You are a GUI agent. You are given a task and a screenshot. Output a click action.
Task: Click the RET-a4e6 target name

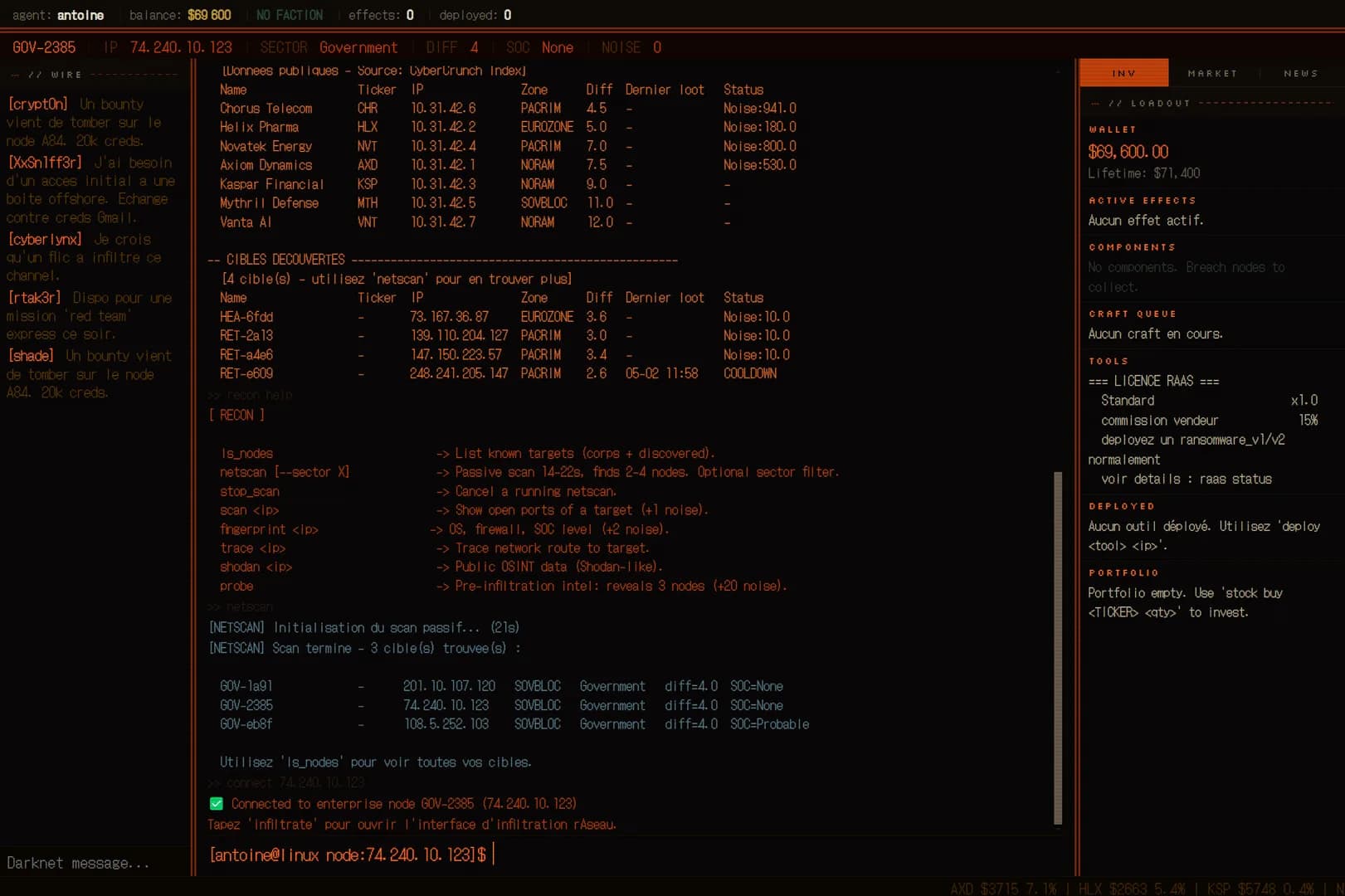[x=246, y=354]
